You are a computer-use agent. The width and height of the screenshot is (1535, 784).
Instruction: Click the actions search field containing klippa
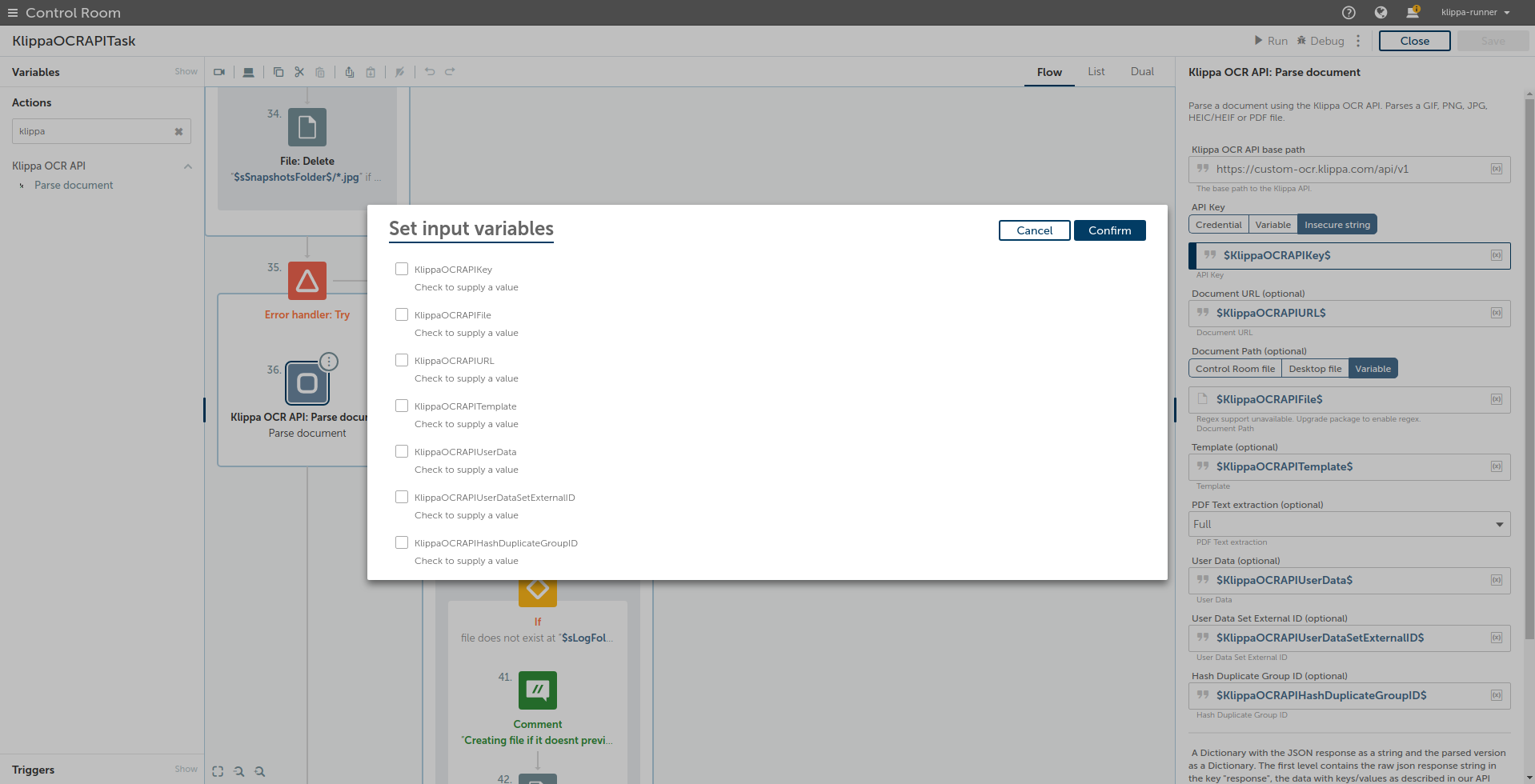pos(102,131)
